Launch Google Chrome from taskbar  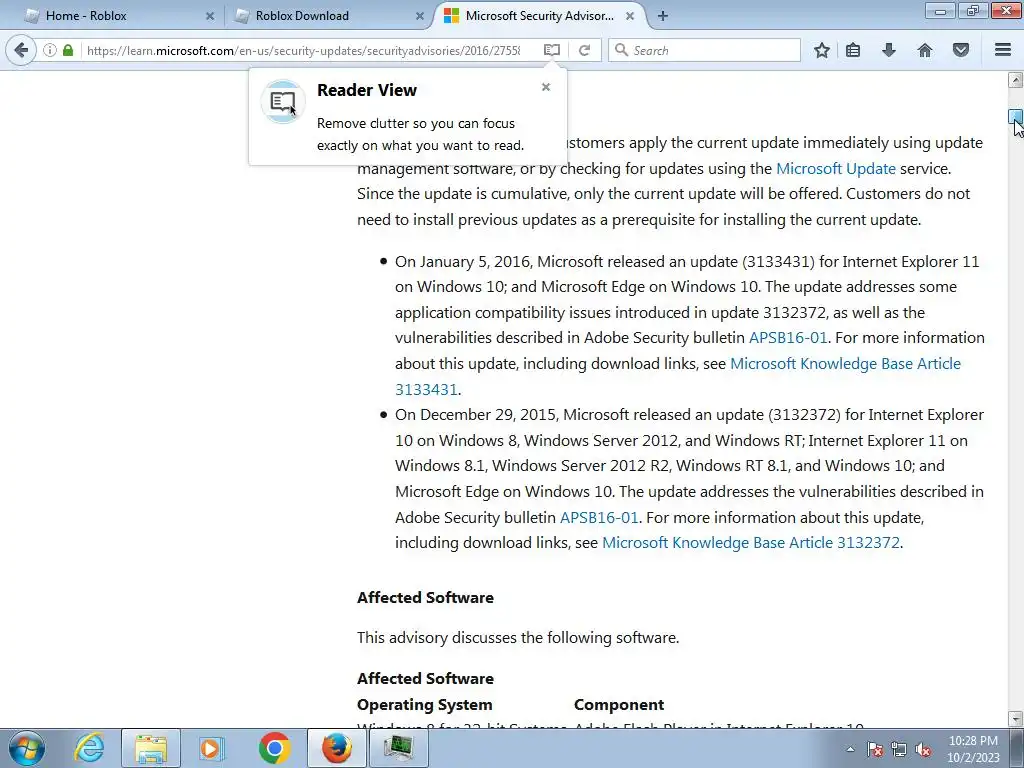tap(274, 748)
